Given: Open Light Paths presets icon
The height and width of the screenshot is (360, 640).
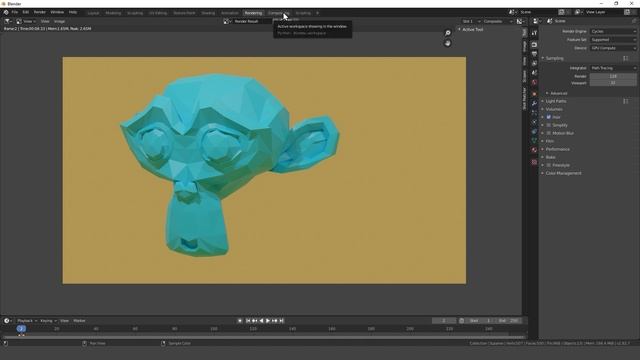Looking at the screenshot, I should click(626, 101).
